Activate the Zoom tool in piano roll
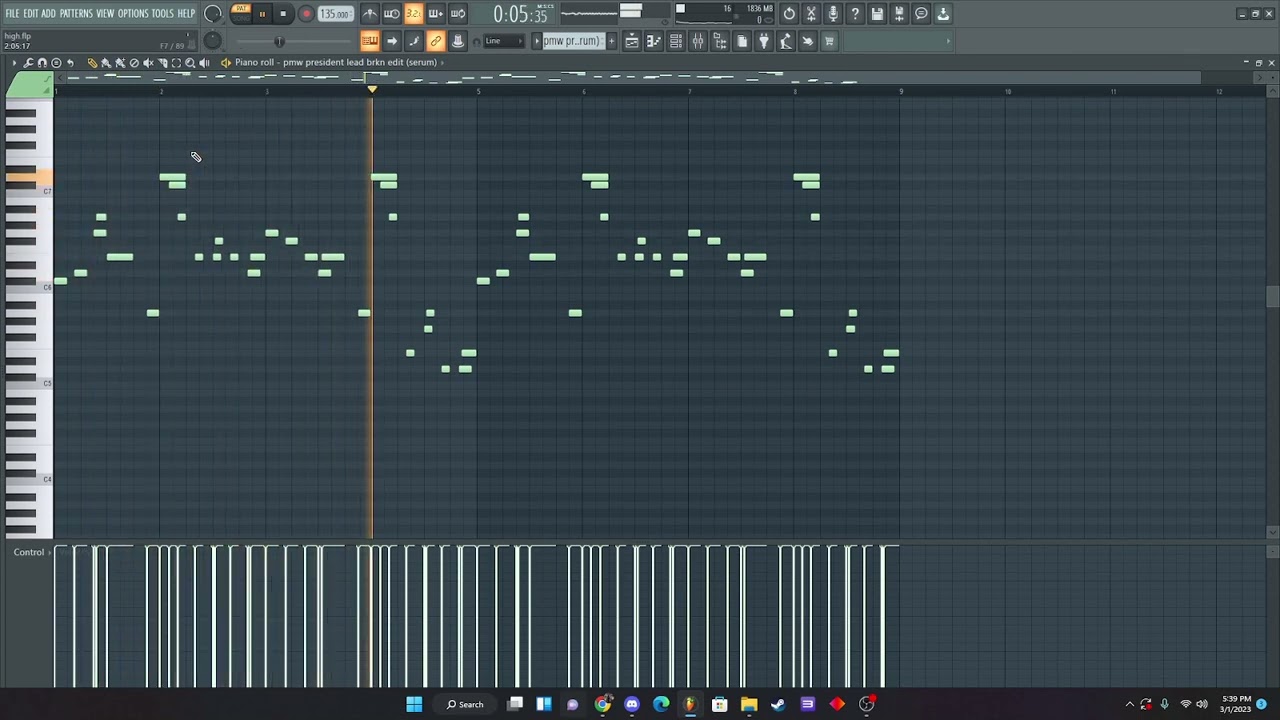Viewport: 1280px width, 720px height. pyautogui.click(x=190, y=62)
